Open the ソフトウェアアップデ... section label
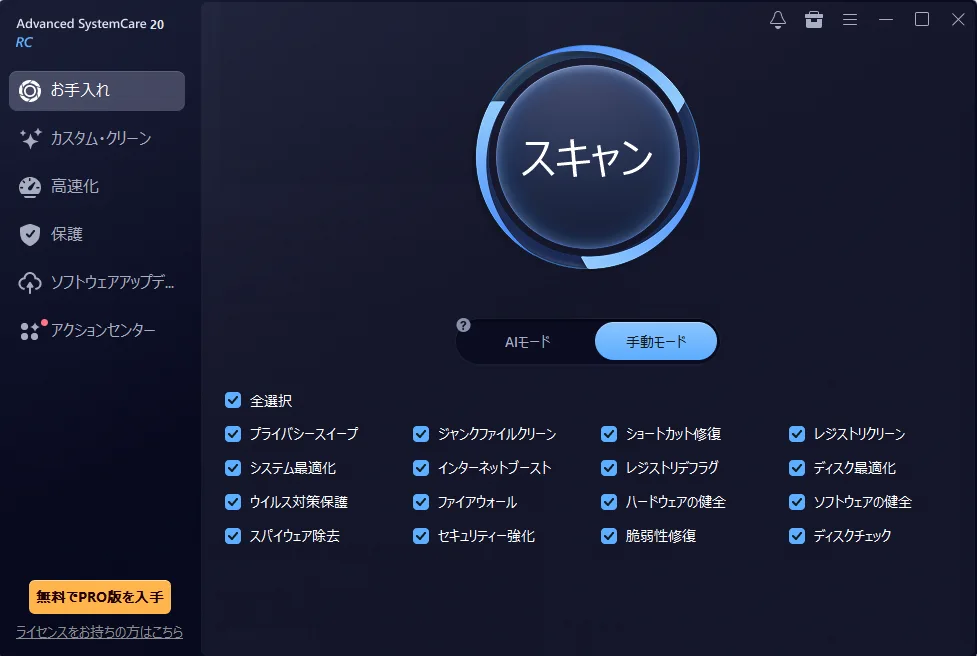The image size is (977, 656). click(113, 282)
